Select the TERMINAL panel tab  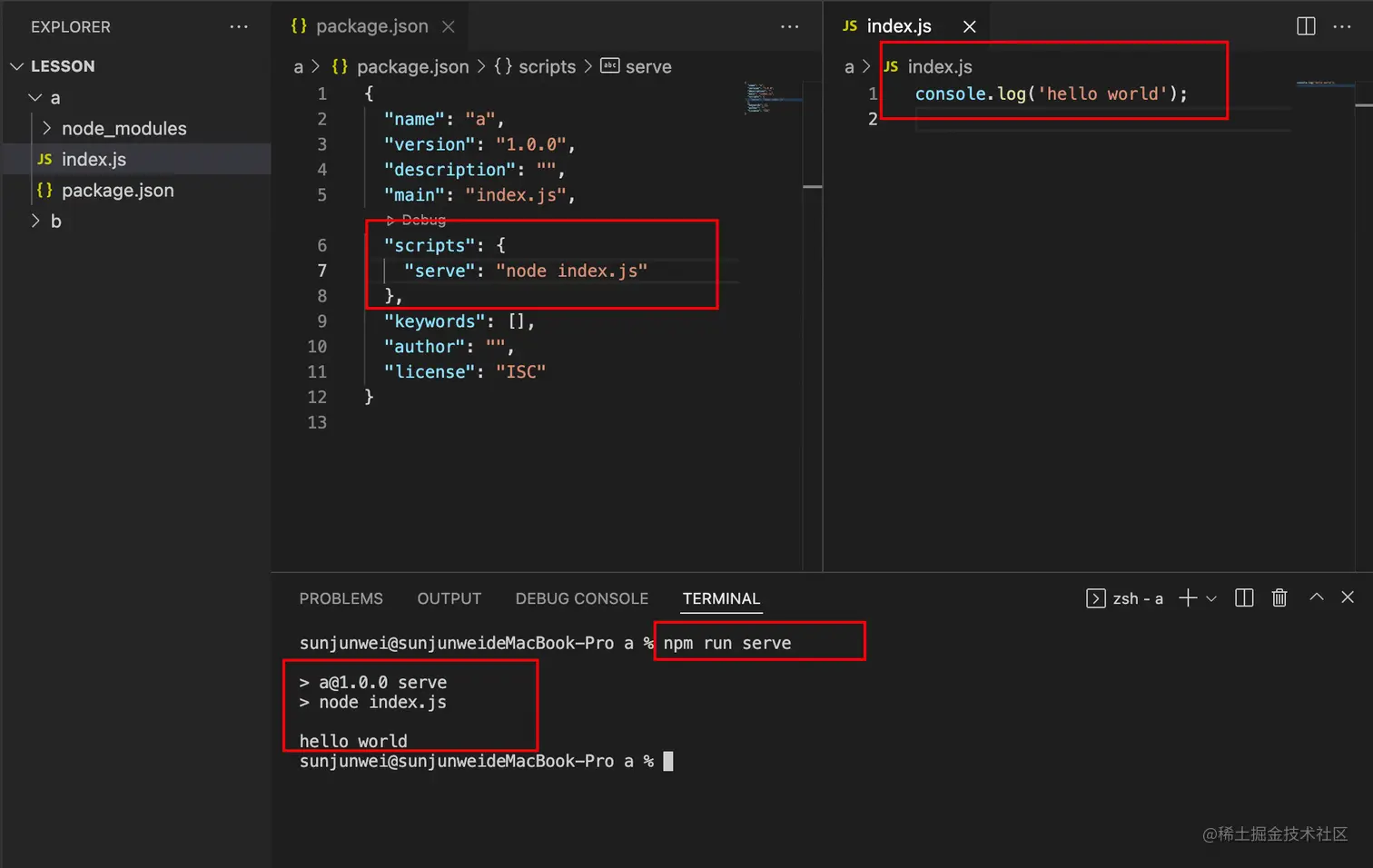tap(721, 598)
